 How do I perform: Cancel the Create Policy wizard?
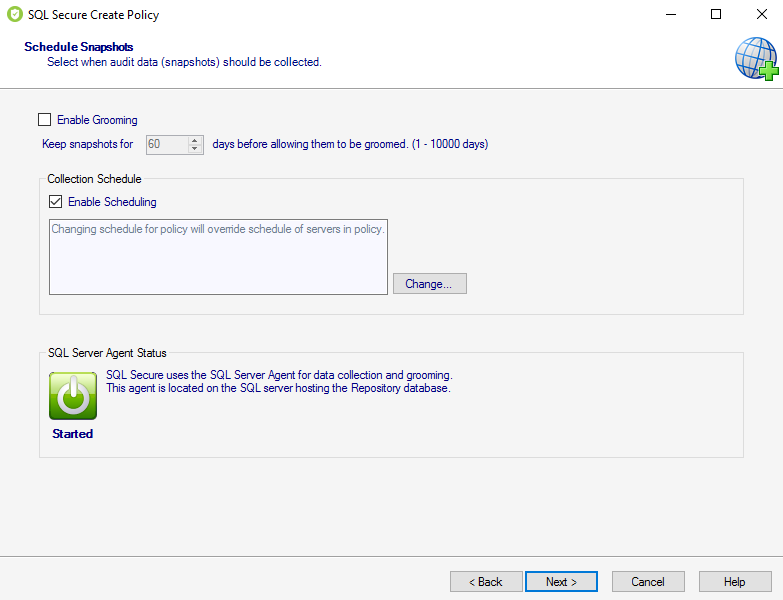pyautogui.click(x=648, y=582)
